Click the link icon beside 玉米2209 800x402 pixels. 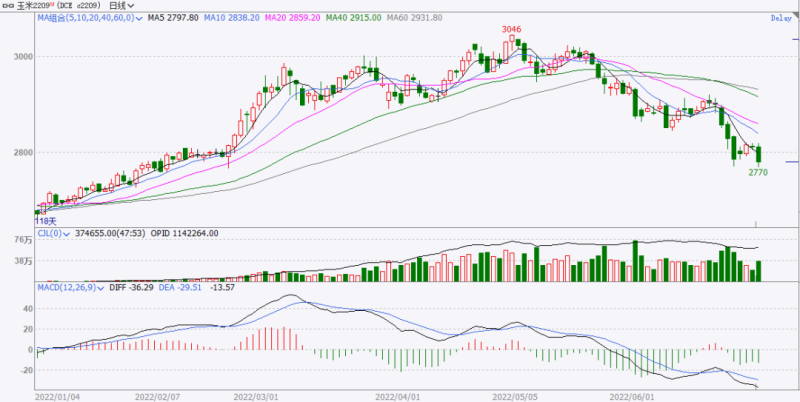(x=8, y=5)
